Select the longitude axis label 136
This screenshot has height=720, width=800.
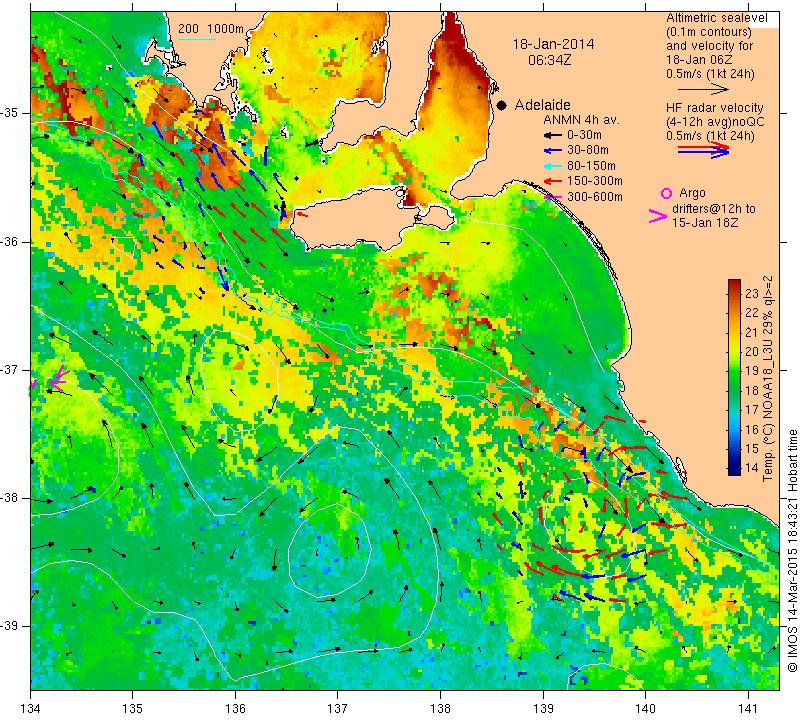click(235, 709)
